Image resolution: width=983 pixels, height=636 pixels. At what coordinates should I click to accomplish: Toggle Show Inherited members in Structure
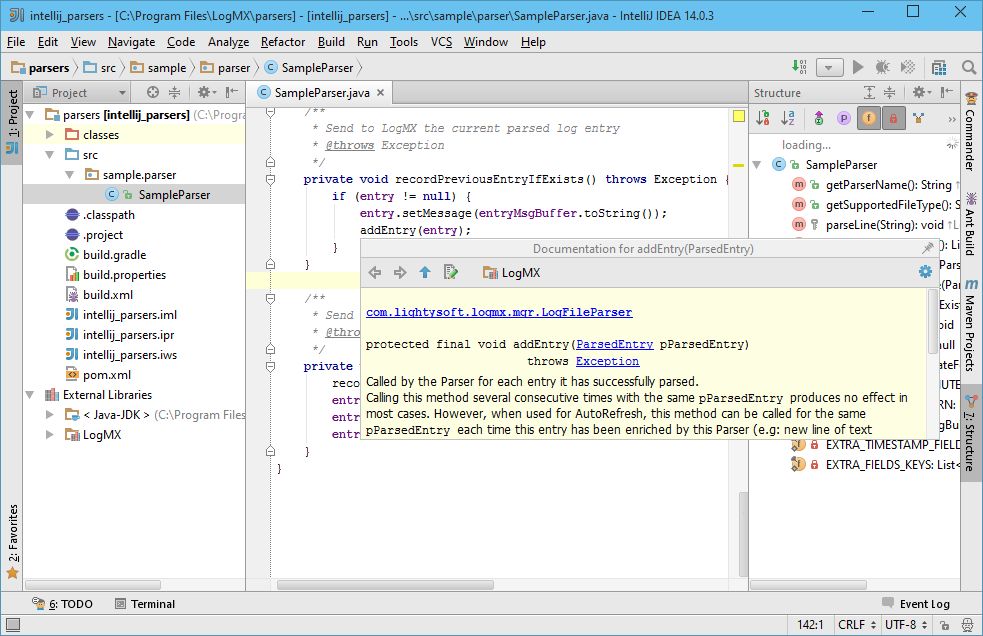click(x=819, y=118)
